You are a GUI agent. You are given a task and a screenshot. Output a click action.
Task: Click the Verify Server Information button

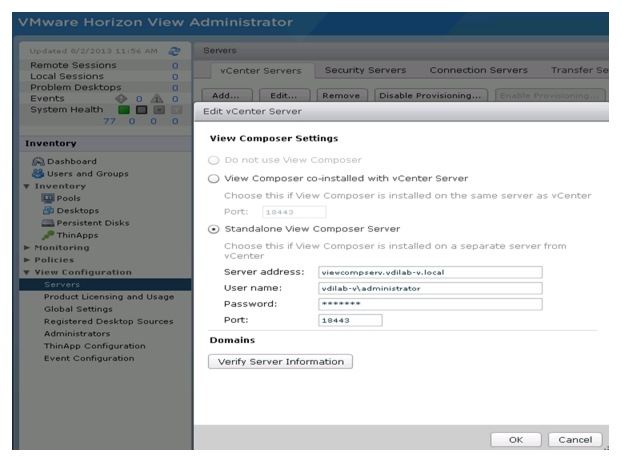point(280,362)
